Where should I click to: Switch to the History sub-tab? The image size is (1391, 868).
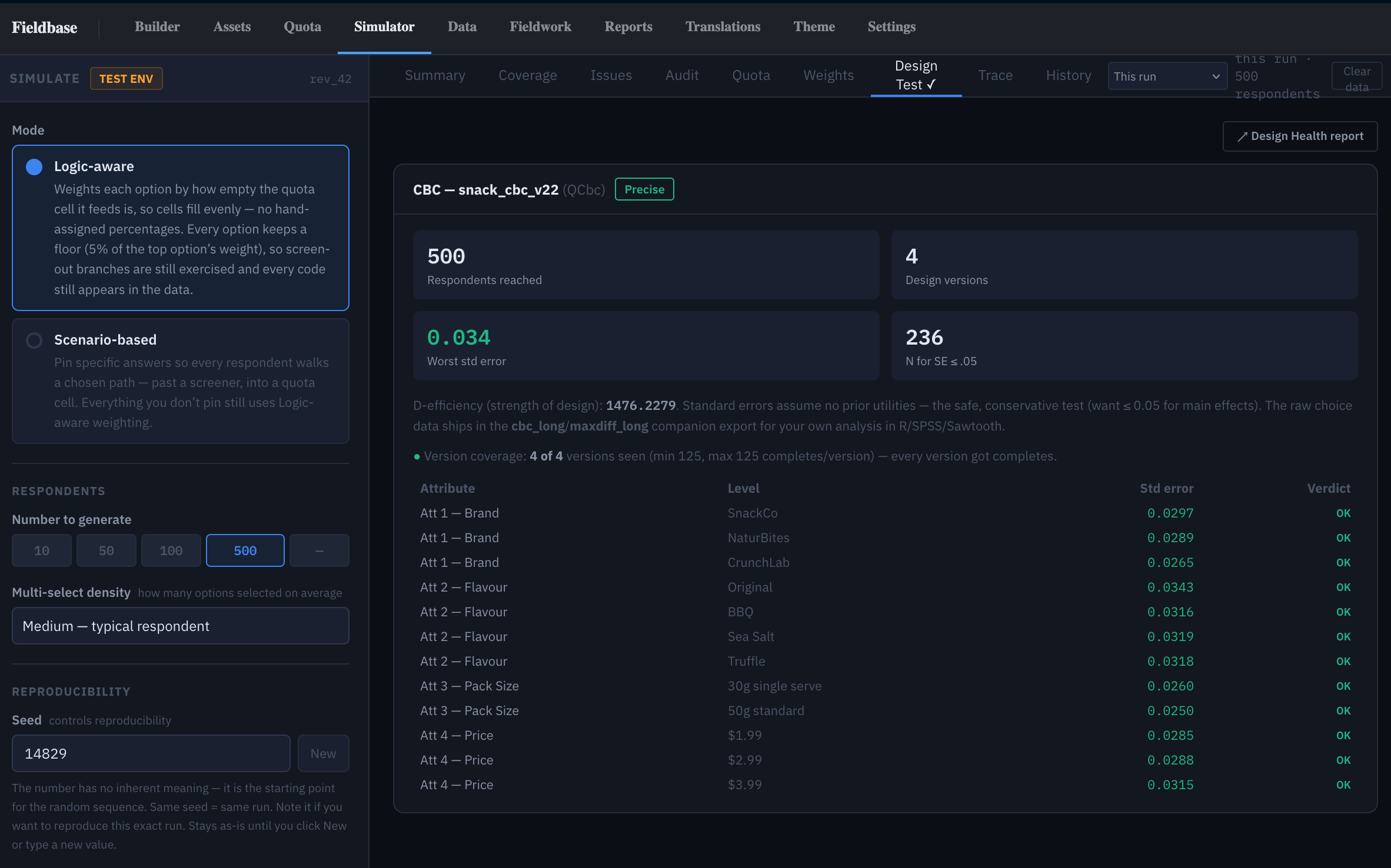[x=1069, y=76]
